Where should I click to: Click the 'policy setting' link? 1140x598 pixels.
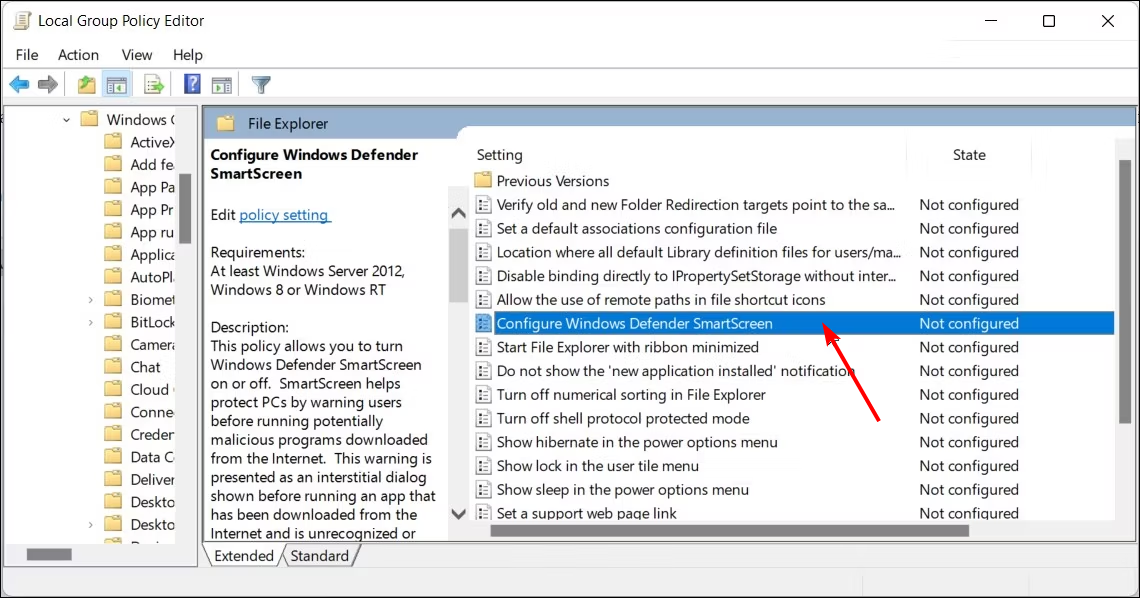pos(284,215)
